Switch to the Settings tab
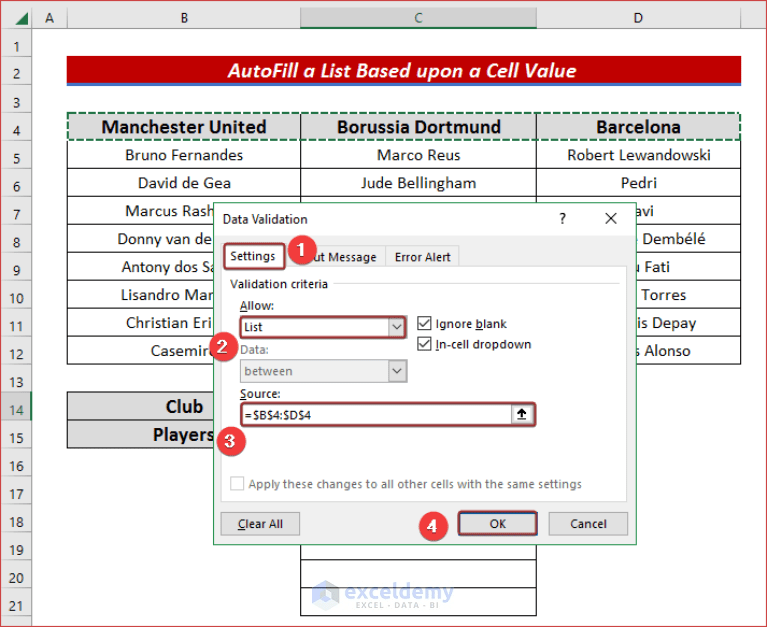767x627 pixels. 253,256
